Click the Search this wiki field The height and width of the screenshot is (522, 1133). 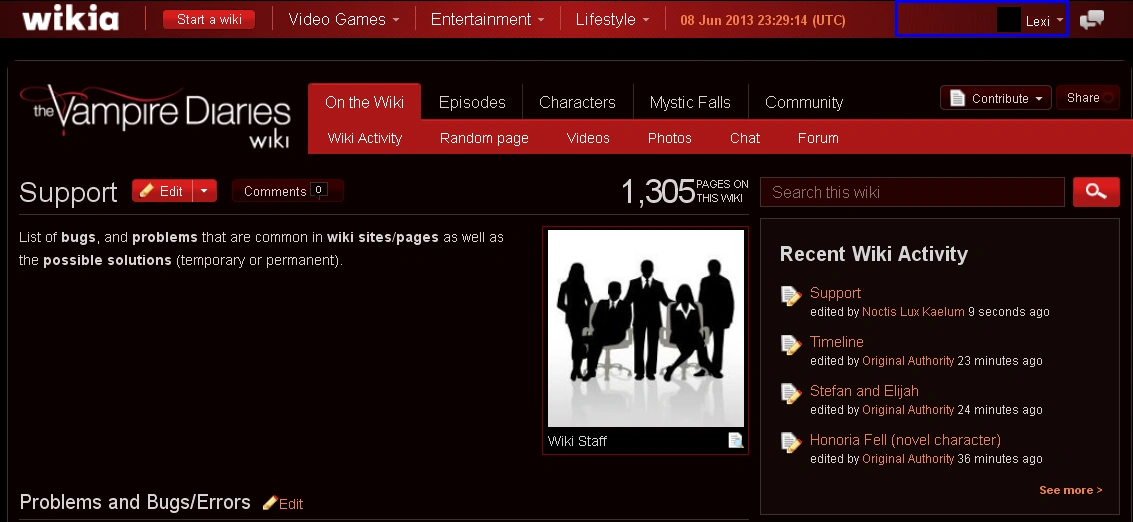tap(913, 192)
